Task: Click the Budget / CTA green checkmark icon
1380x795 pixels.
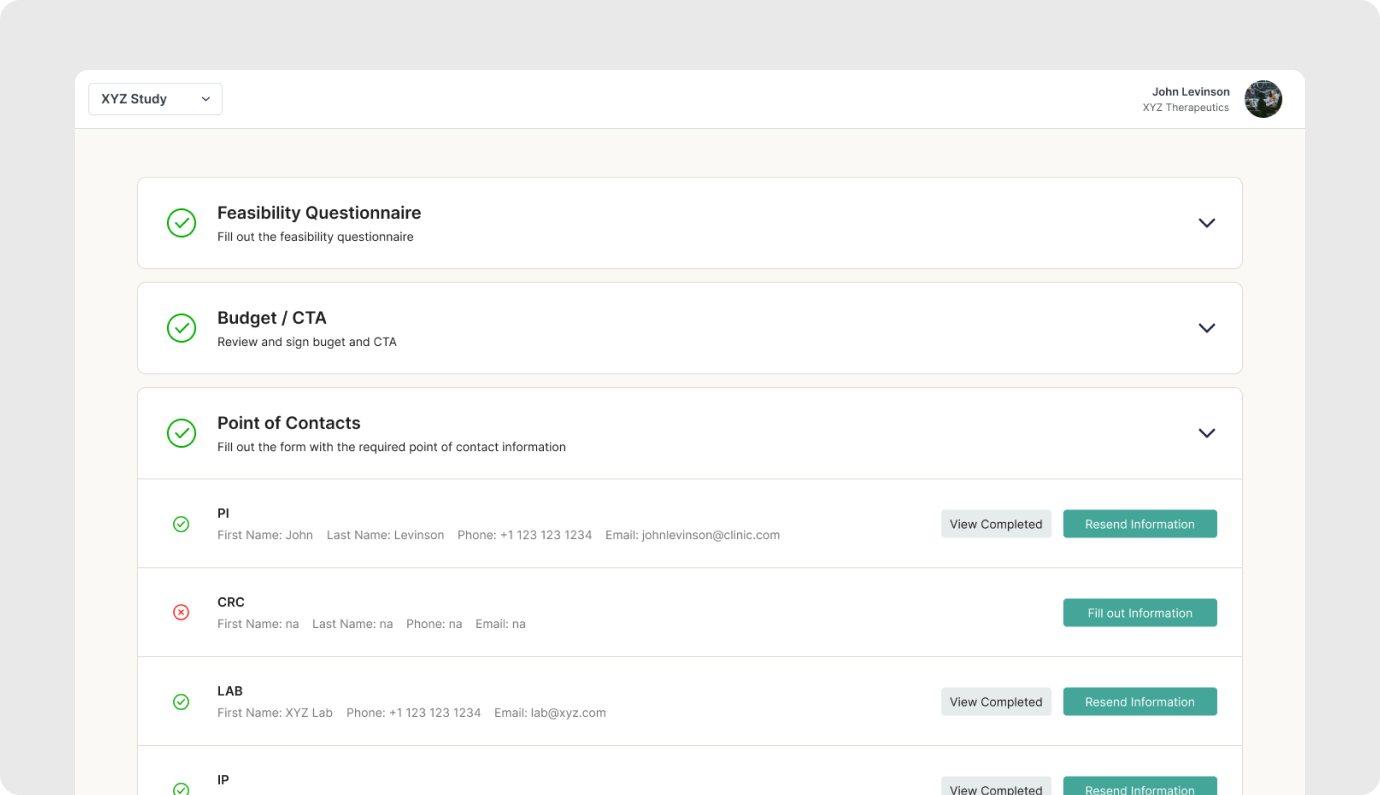Action: coord(181,328)
